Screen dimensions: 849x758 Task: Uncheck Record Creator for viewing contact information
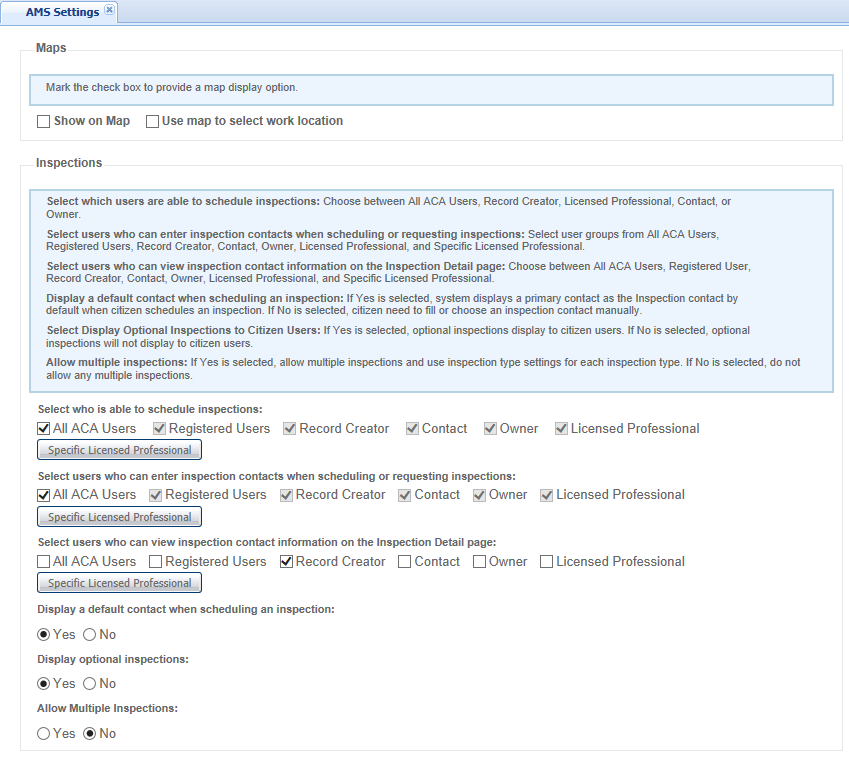tap(287, 562)
